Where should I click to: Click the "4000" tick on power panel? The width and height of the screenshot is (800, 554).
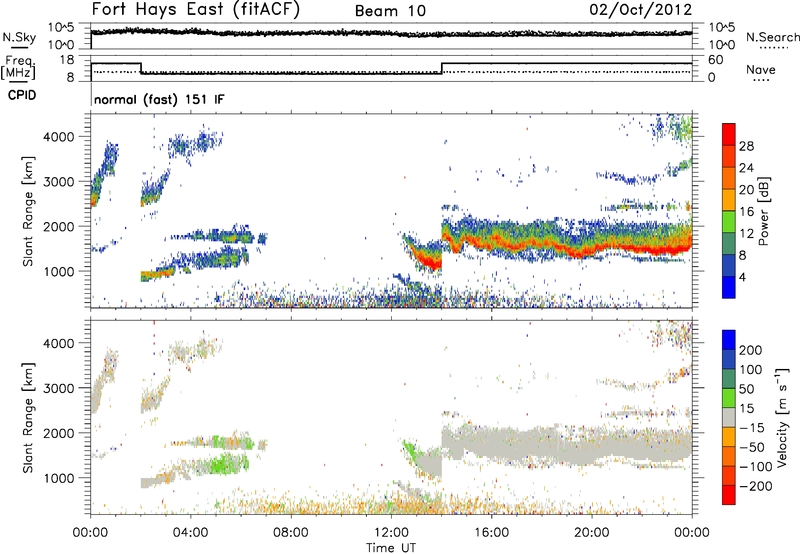(x=59, y=137)
